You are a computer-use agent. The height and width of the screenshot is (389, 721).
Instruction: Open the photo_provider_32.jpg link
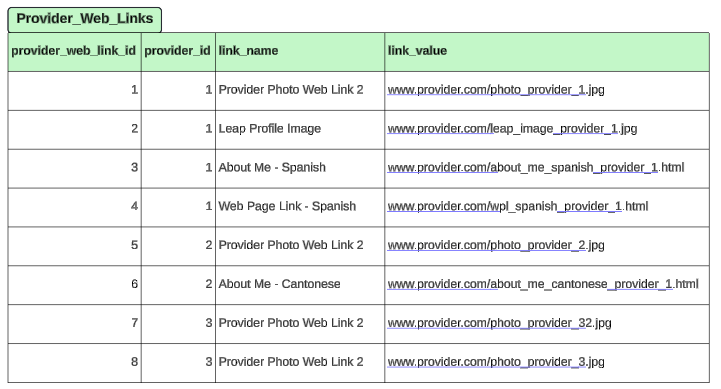[499, 323]
